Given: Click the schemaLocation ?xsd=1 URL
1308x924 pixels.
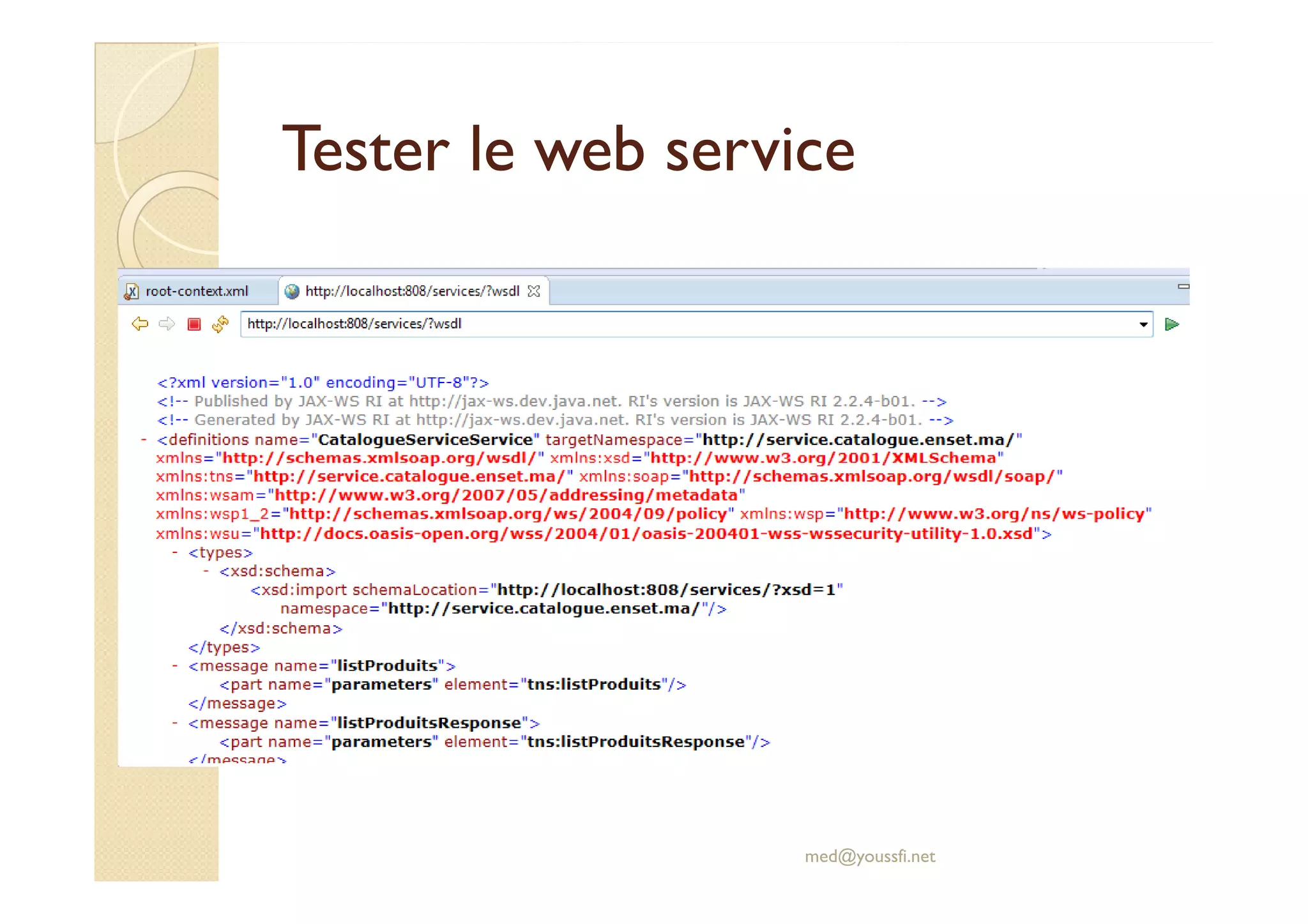Looking at the screenshot, I should (x=667, y=589).
